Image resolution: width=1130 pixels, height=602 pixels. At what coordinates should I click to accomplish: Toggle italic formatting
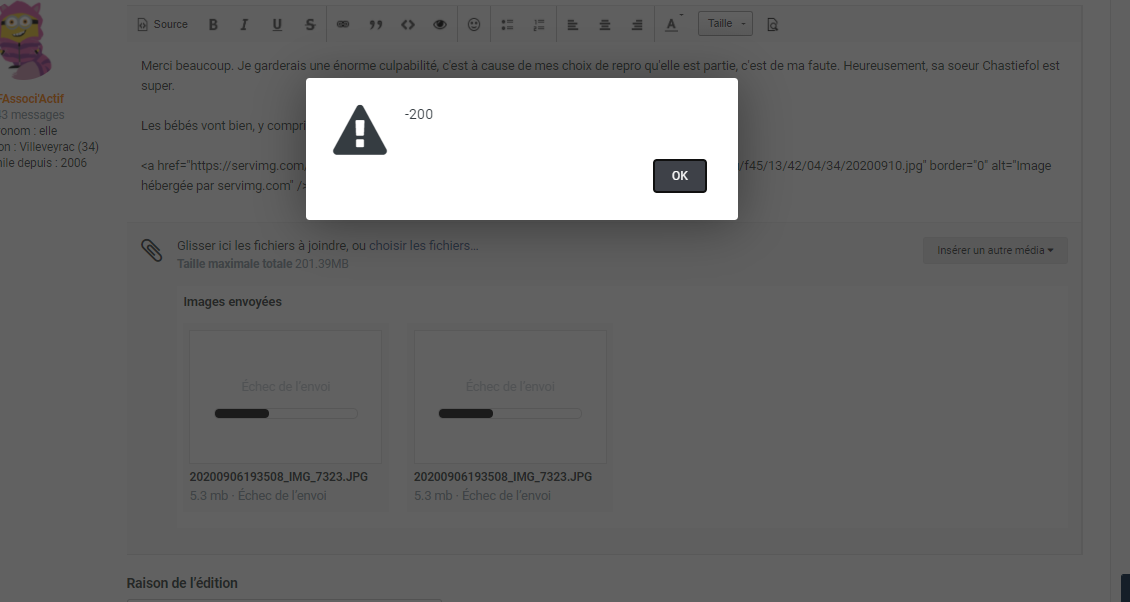[x=244, y=24]
